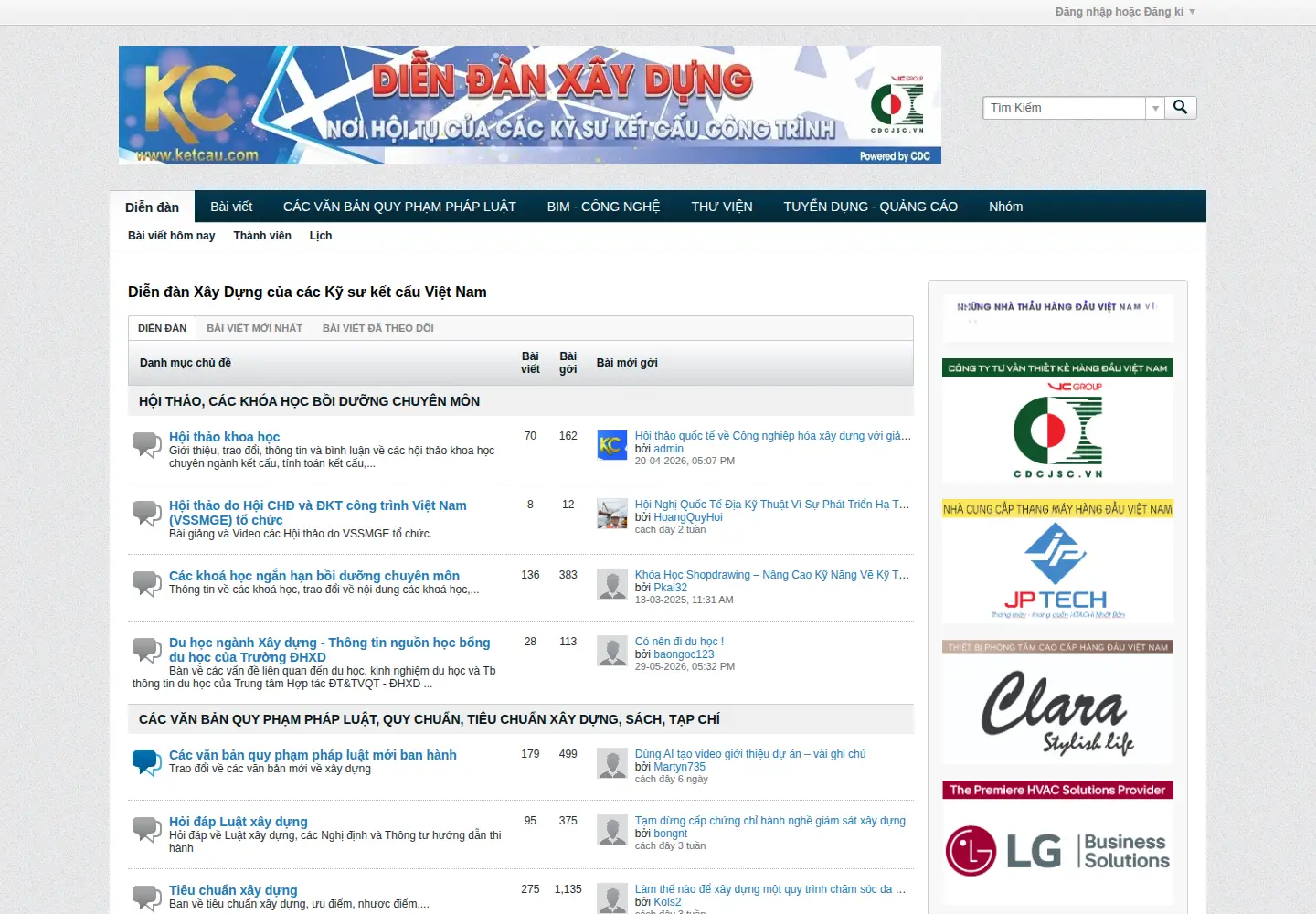Viewport: 1316px width, 914px height.
Task: Click Martyn735's default avatar
Action: pos(612,763)
